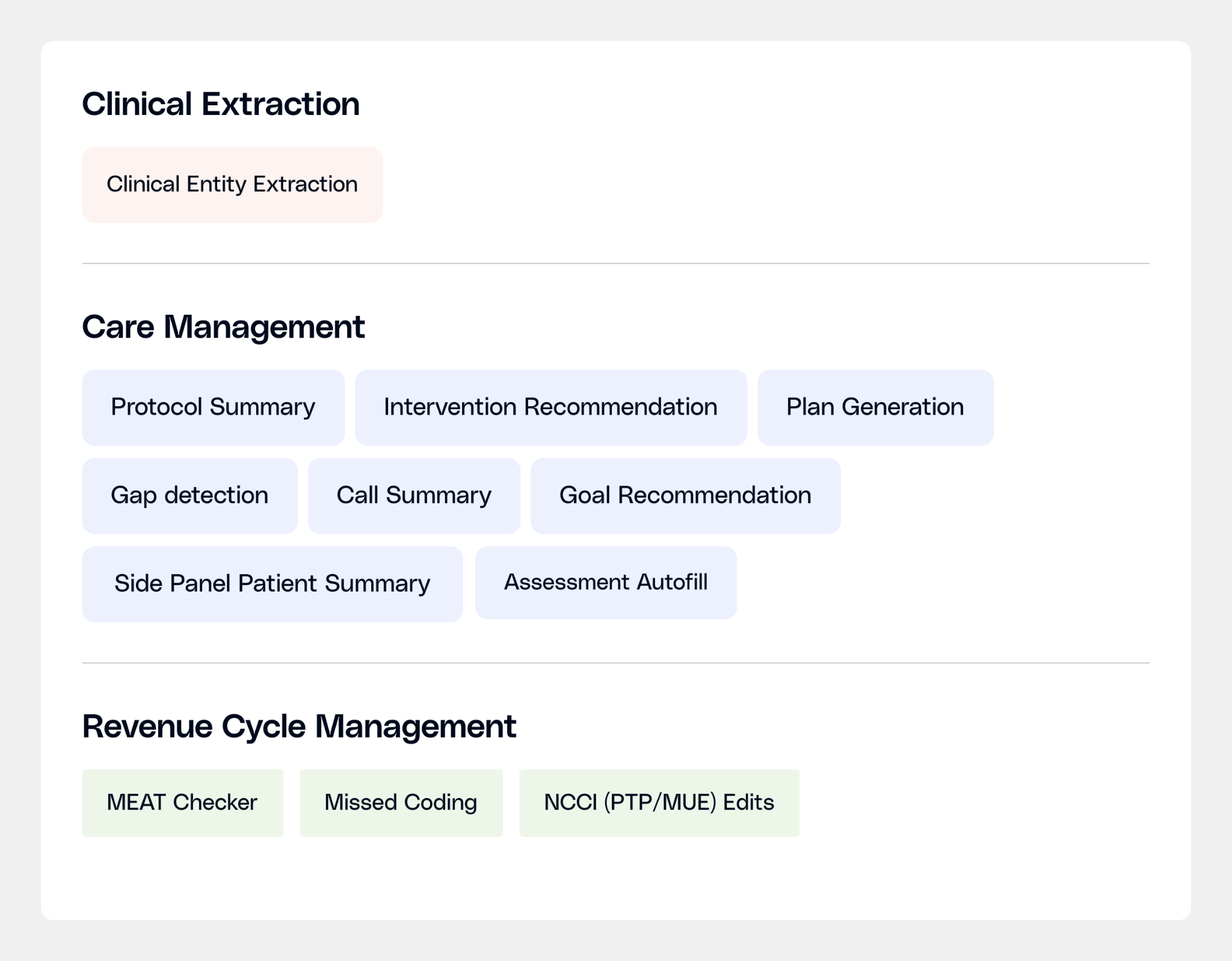Select the Missed Coding chip
This screenshot has height=961, width=1232.
point(401,803)
